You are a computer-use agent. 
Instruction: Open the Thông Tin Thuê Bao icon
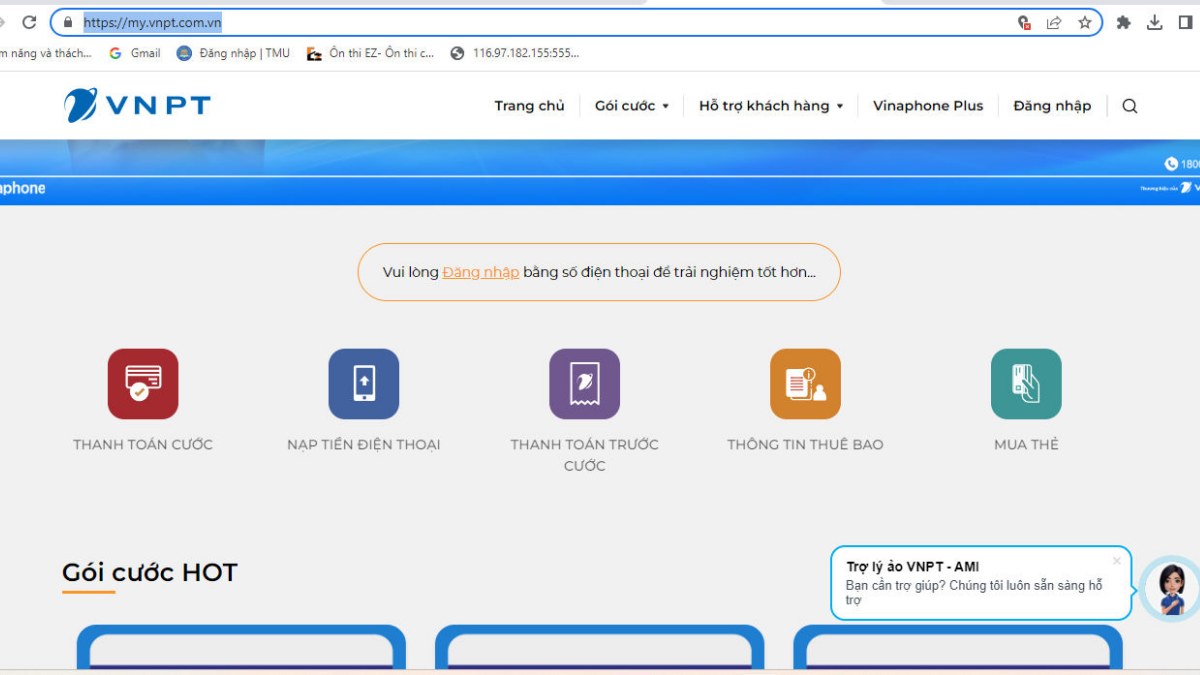click(x=805, y=384)
